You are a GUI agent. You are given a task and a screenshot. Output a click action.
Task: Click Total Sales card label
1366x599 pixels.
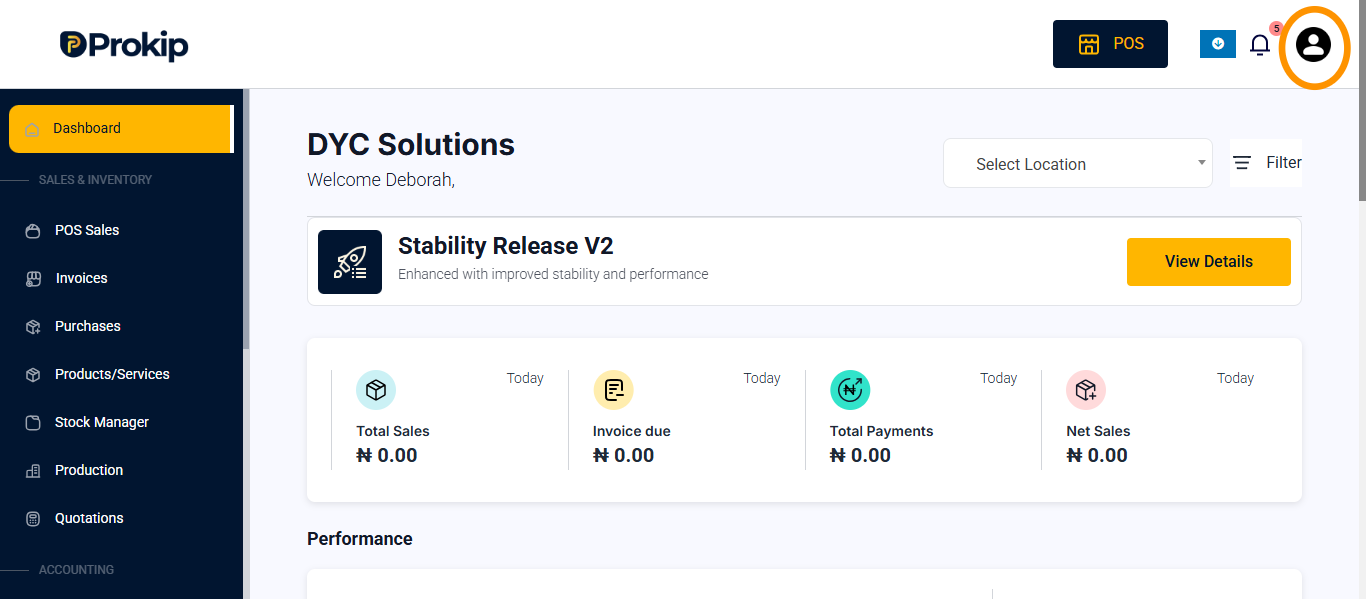pos(393,431)
